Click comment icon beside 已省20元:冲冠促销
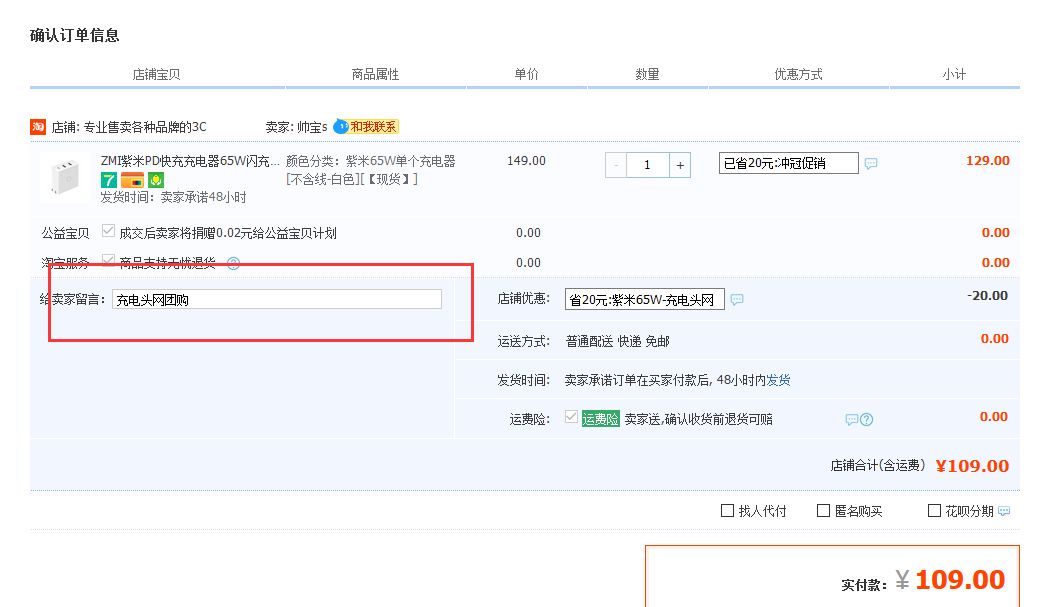 click(871, 164)
